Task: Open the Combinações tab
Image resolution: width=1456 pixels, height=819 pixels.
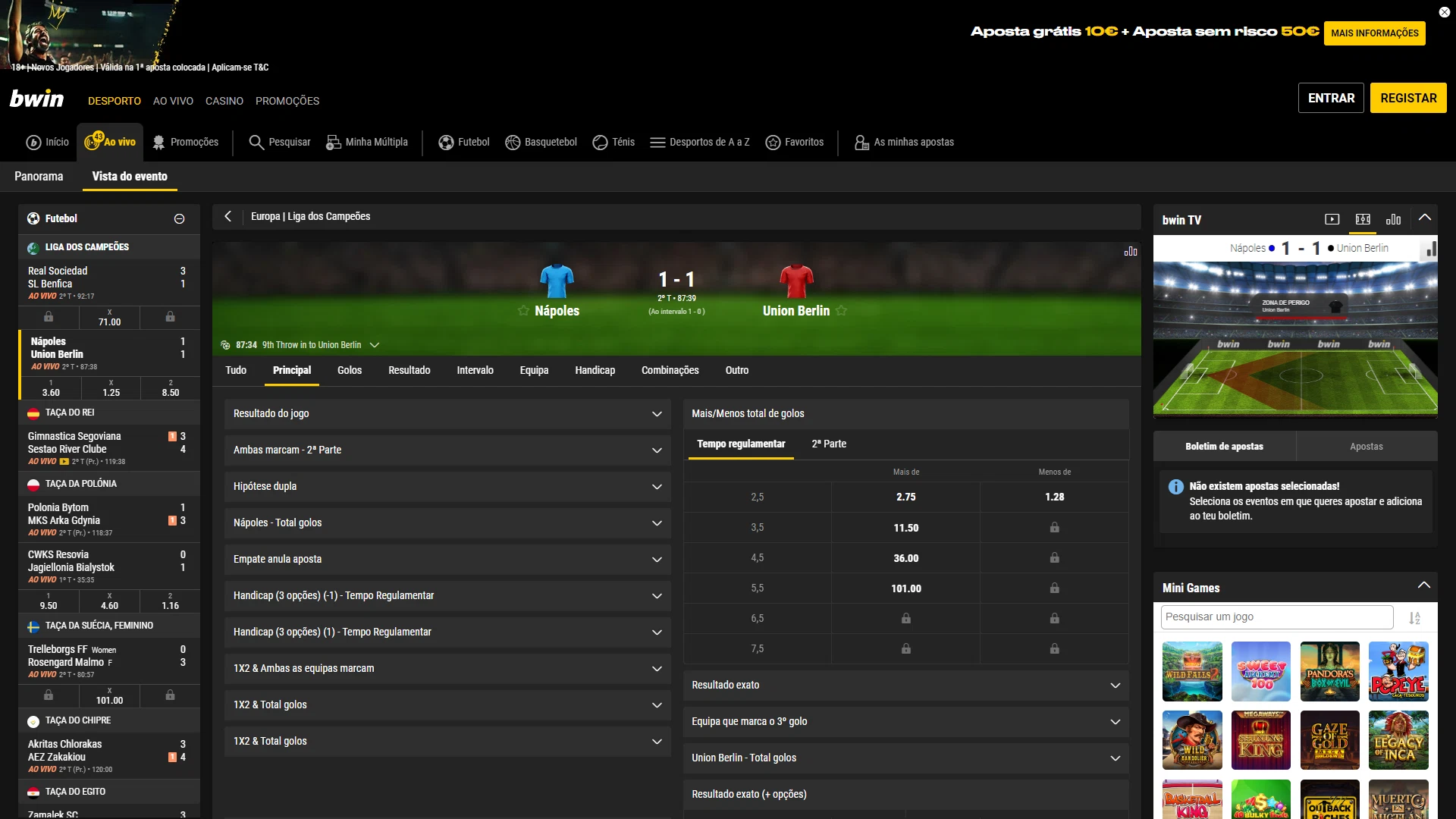Action: pyautogui.click(x=670, y=371)
